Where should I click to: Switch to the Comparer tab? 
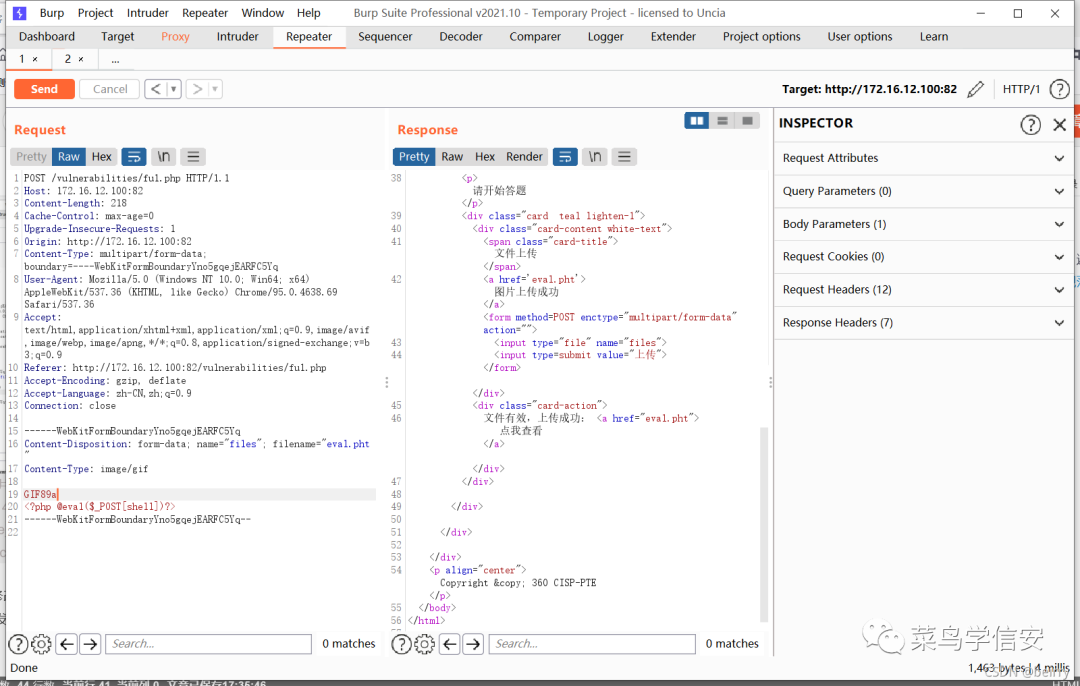coord(534,37)
